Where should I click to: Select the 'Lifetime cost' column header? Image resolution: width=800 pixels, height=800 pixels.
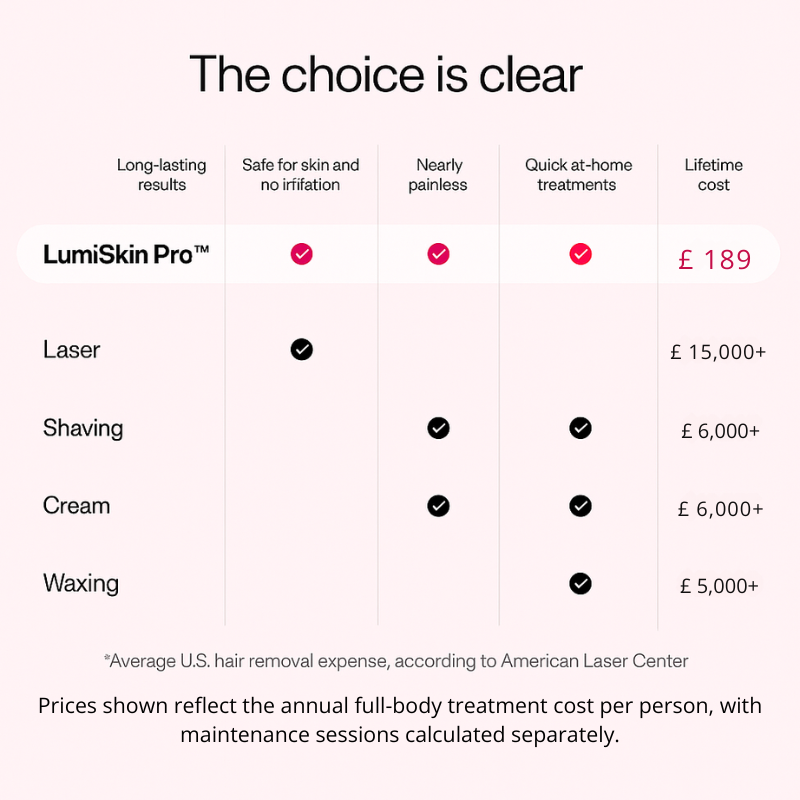(713, 175)
